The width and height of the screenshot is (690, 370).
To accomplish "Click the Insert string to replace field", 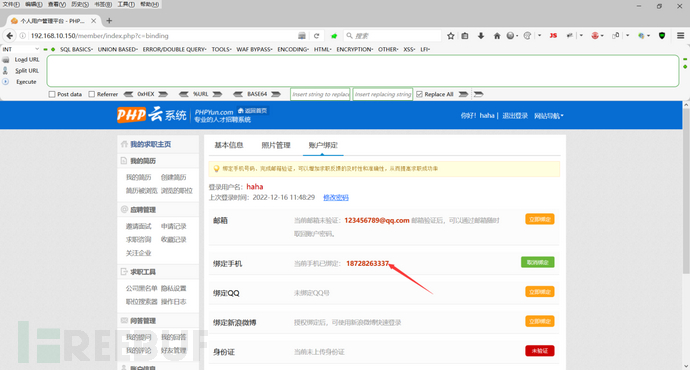I will [320, 94].
